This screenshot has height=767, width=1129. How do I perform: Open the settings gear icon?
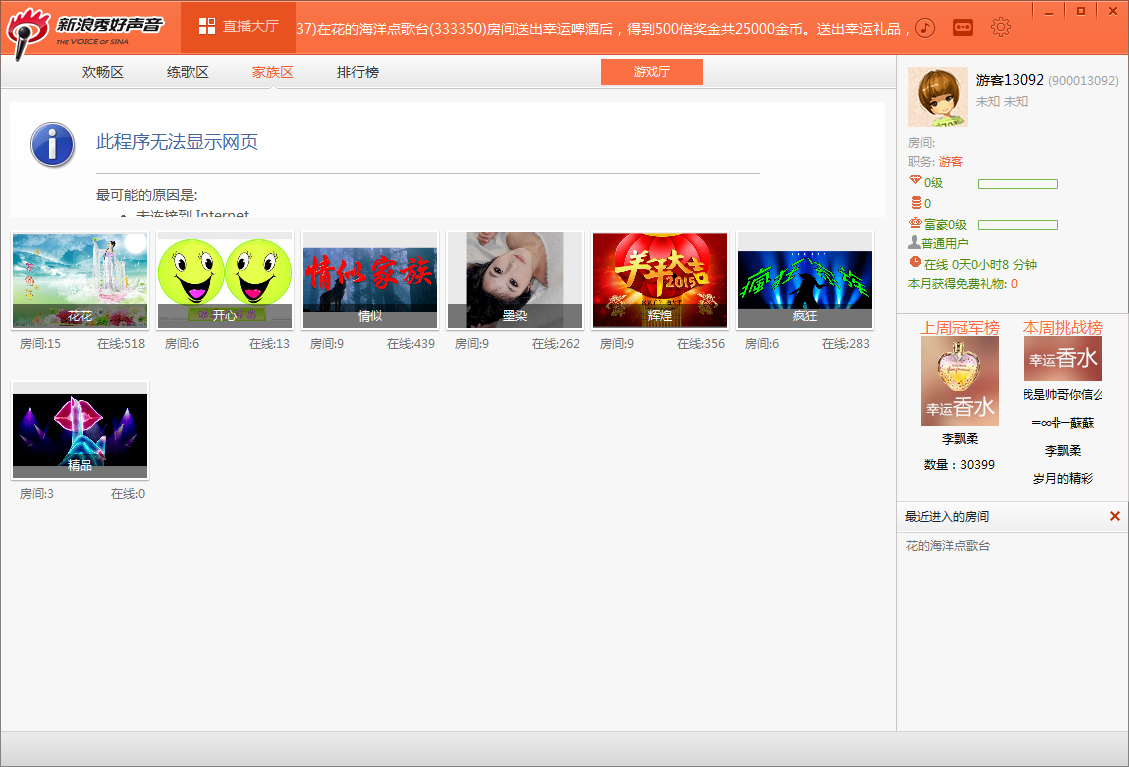click(1001, 27)
